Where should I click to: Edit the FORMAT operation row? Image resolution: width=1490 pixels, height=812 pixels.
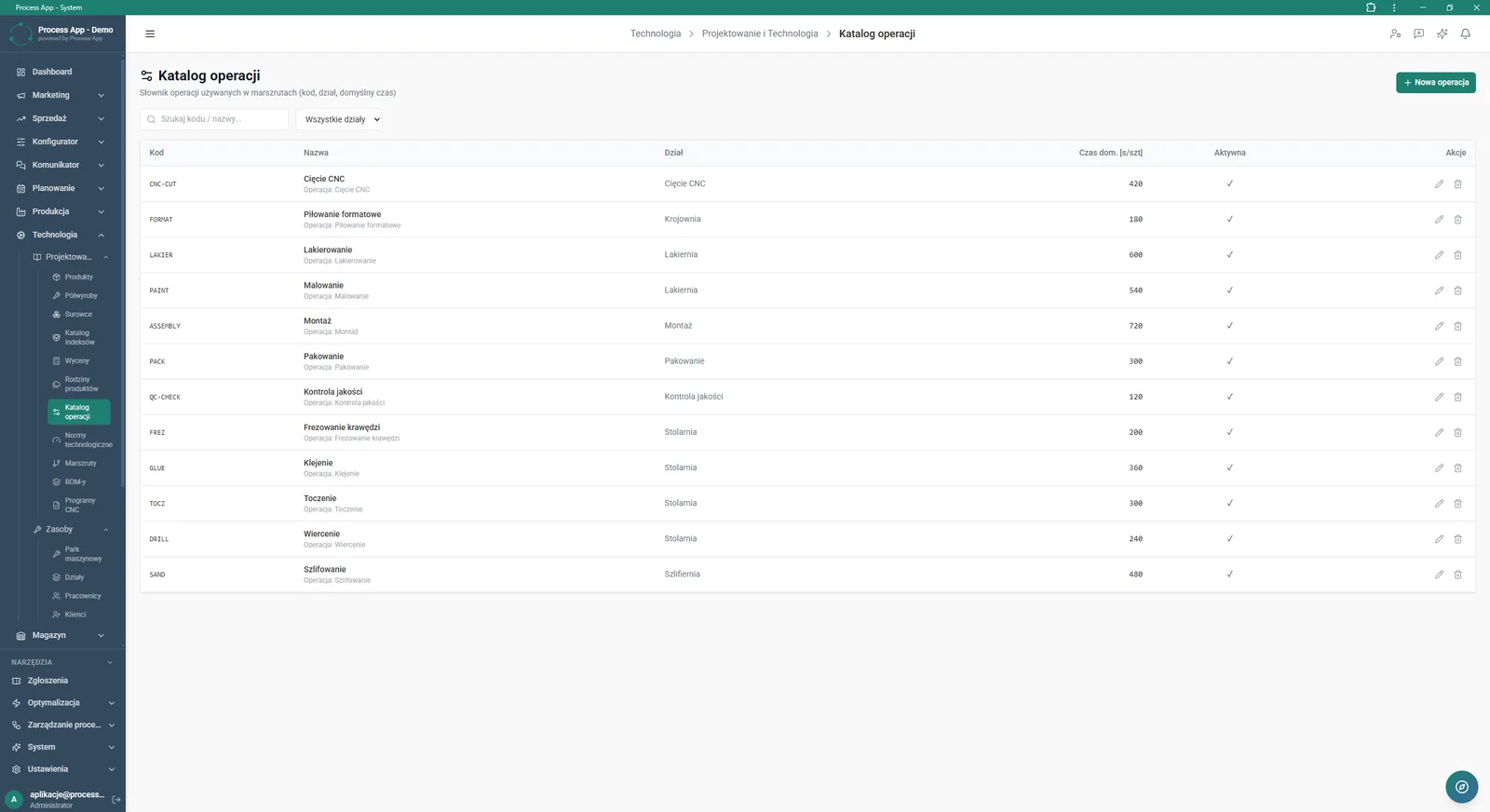(x=1439, y=220)
